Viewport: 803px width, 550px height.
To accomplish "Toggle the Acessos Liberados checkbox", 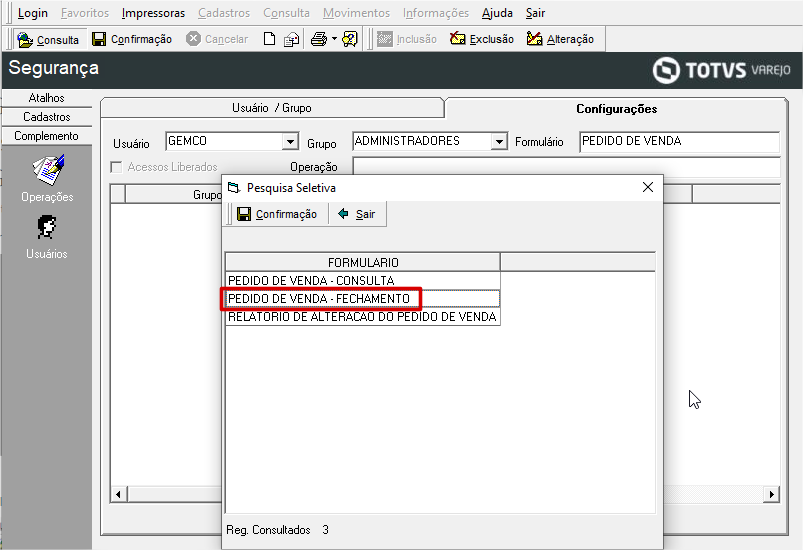I will [x=117, y=167].
